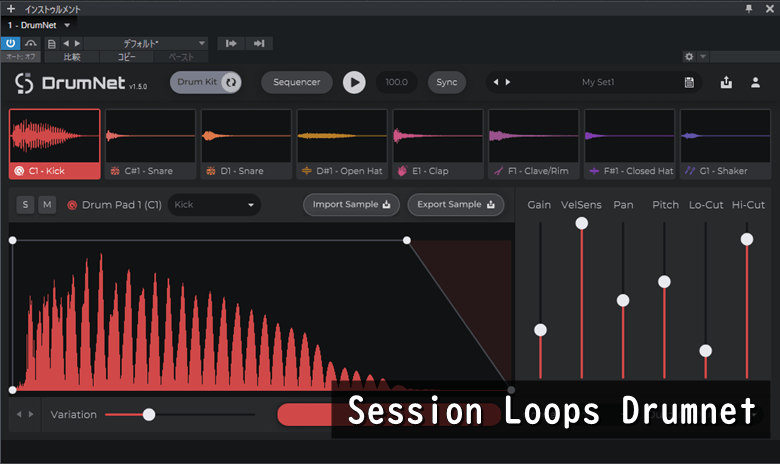
Task: Add a new instrument with plus icon
Action: (x=11, y=8)
